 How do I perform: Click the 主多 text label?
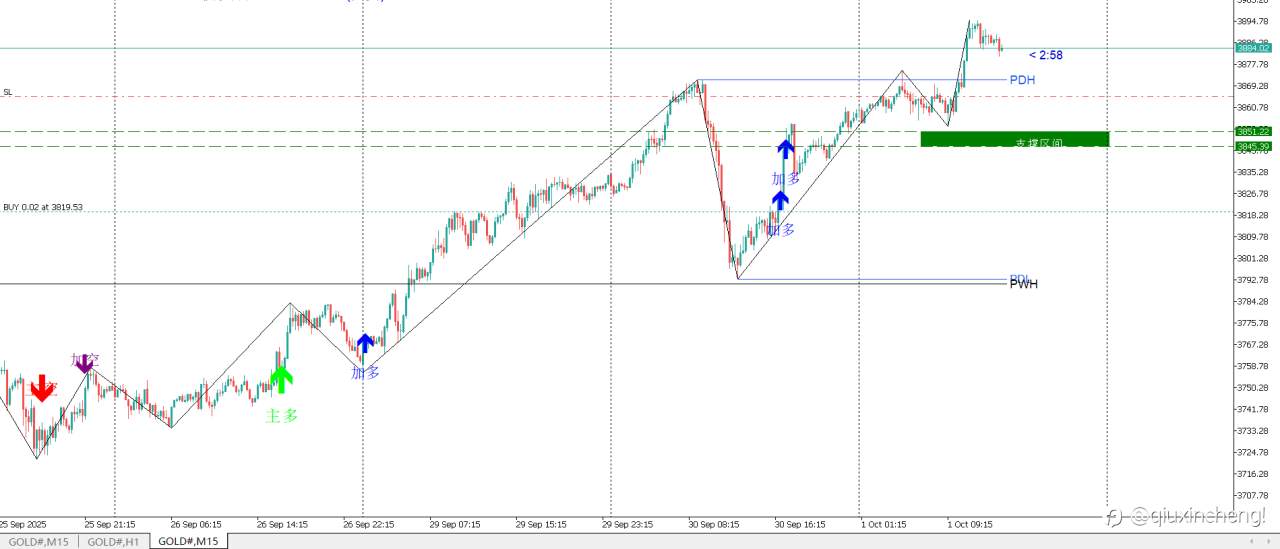[x=281, y=415]
